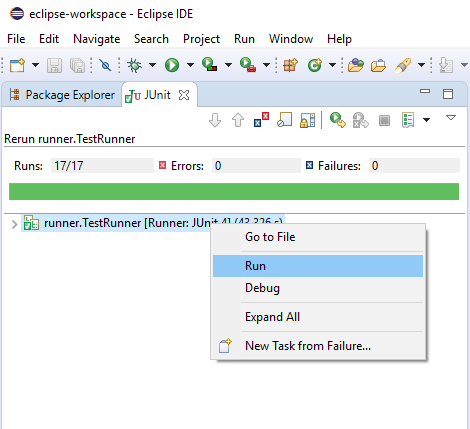
Task: Click the green Run launch icon
Action: (172, 65)
